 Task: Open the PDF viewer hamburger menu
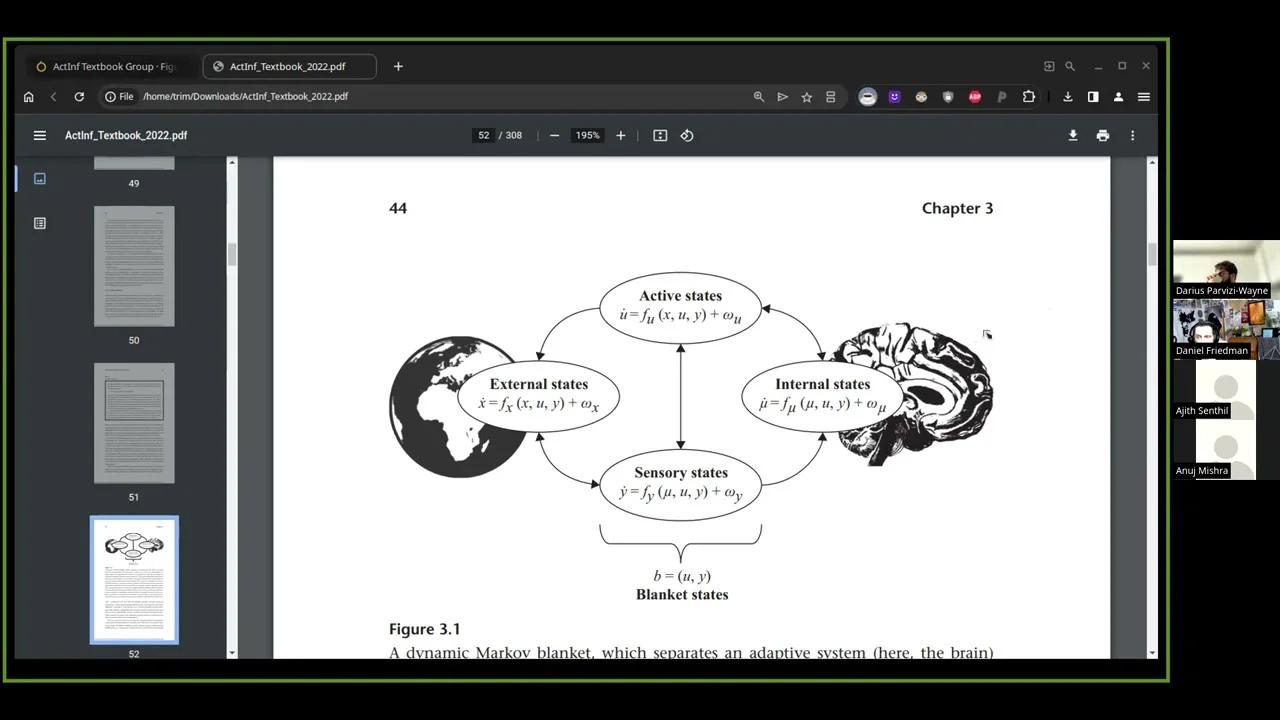coord(39,135)
